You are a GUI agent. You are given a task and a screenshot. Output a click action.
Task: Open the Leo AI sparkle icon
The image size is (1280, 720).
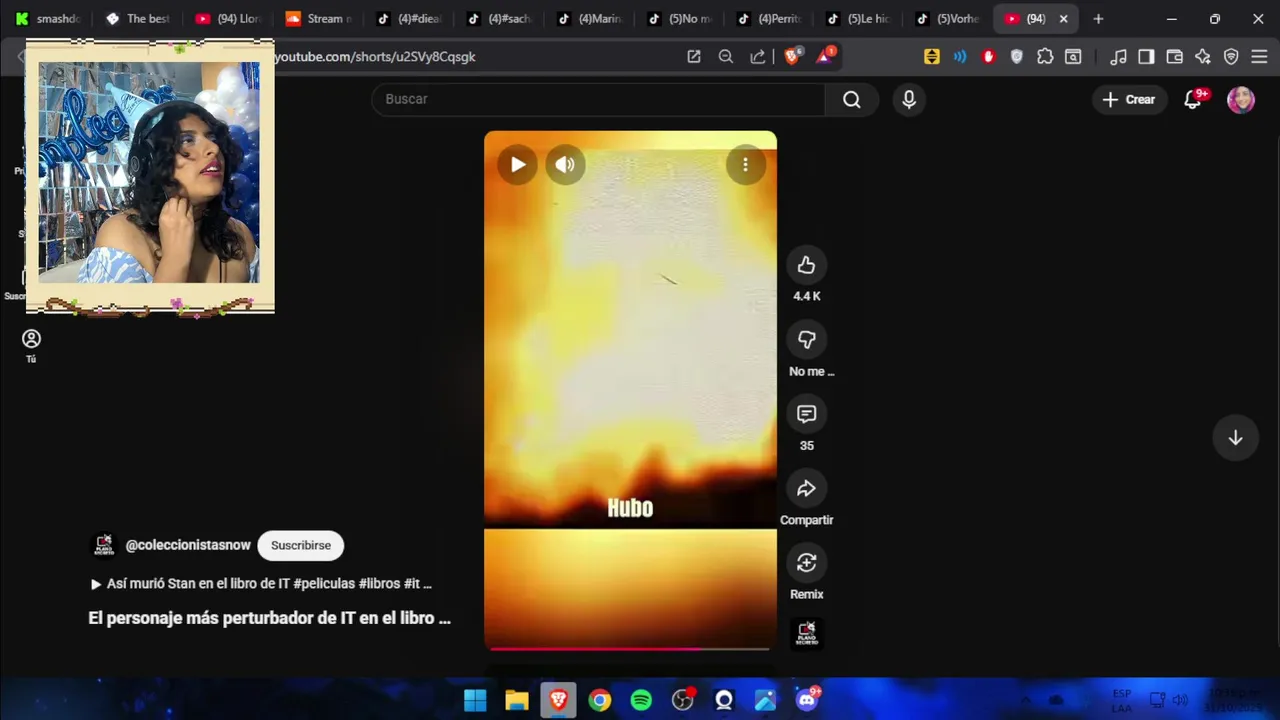click(1202, 57)
